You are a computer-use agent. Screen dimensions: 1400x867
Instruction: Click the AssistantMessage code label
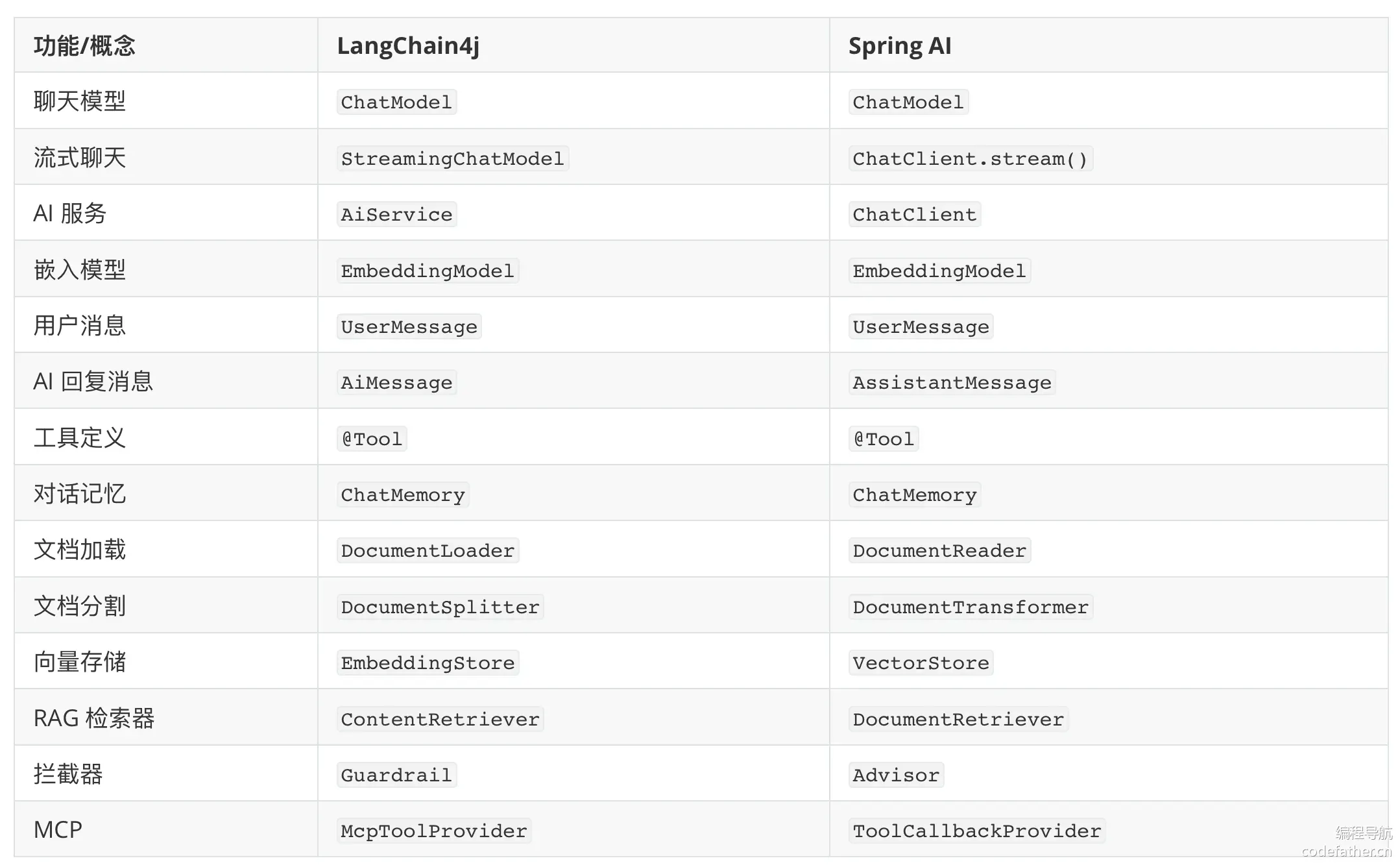click(952, 382)
